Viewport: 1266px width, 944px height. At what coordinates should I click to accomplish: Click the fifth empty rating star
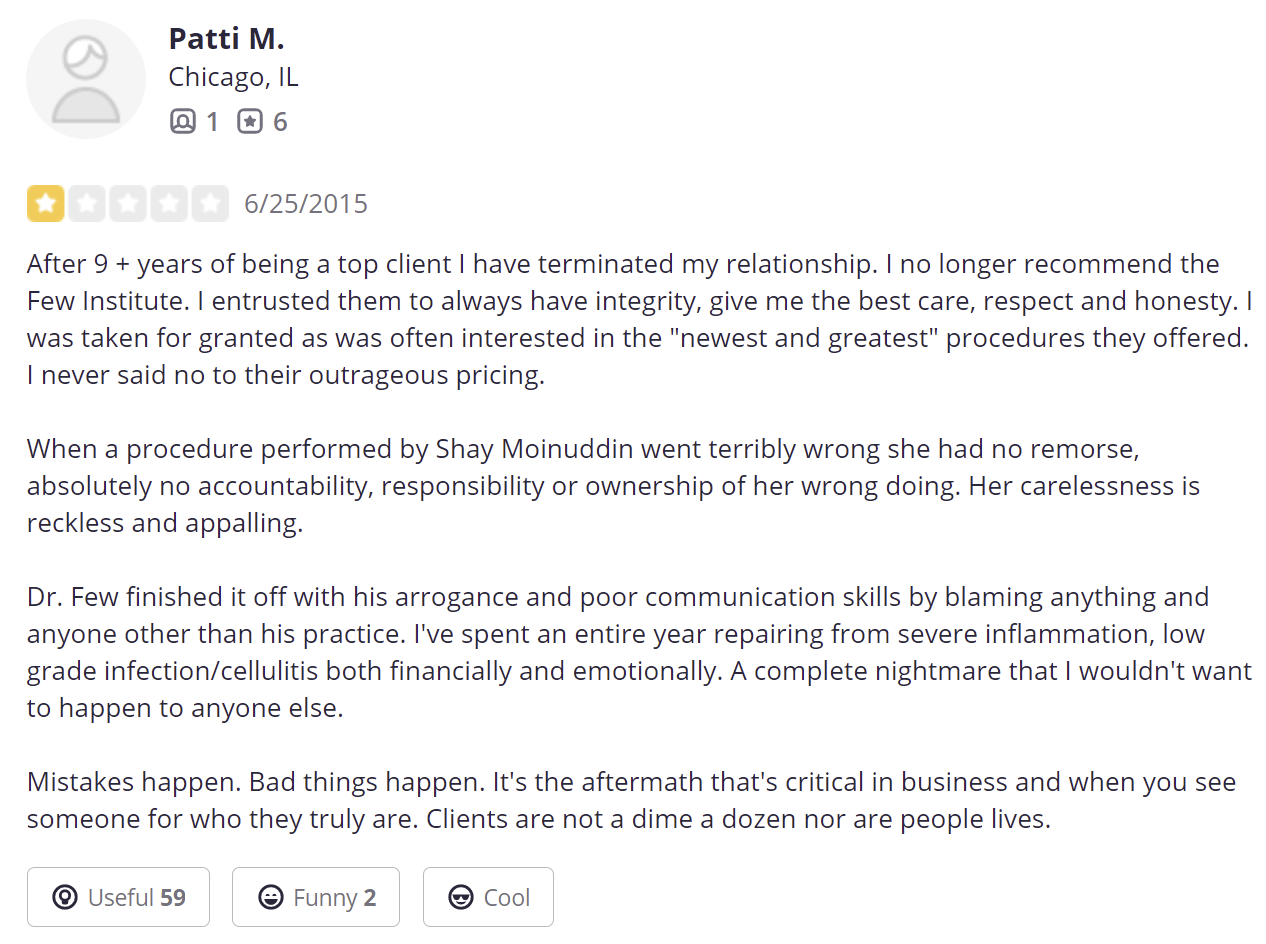[x=210, y=204]
